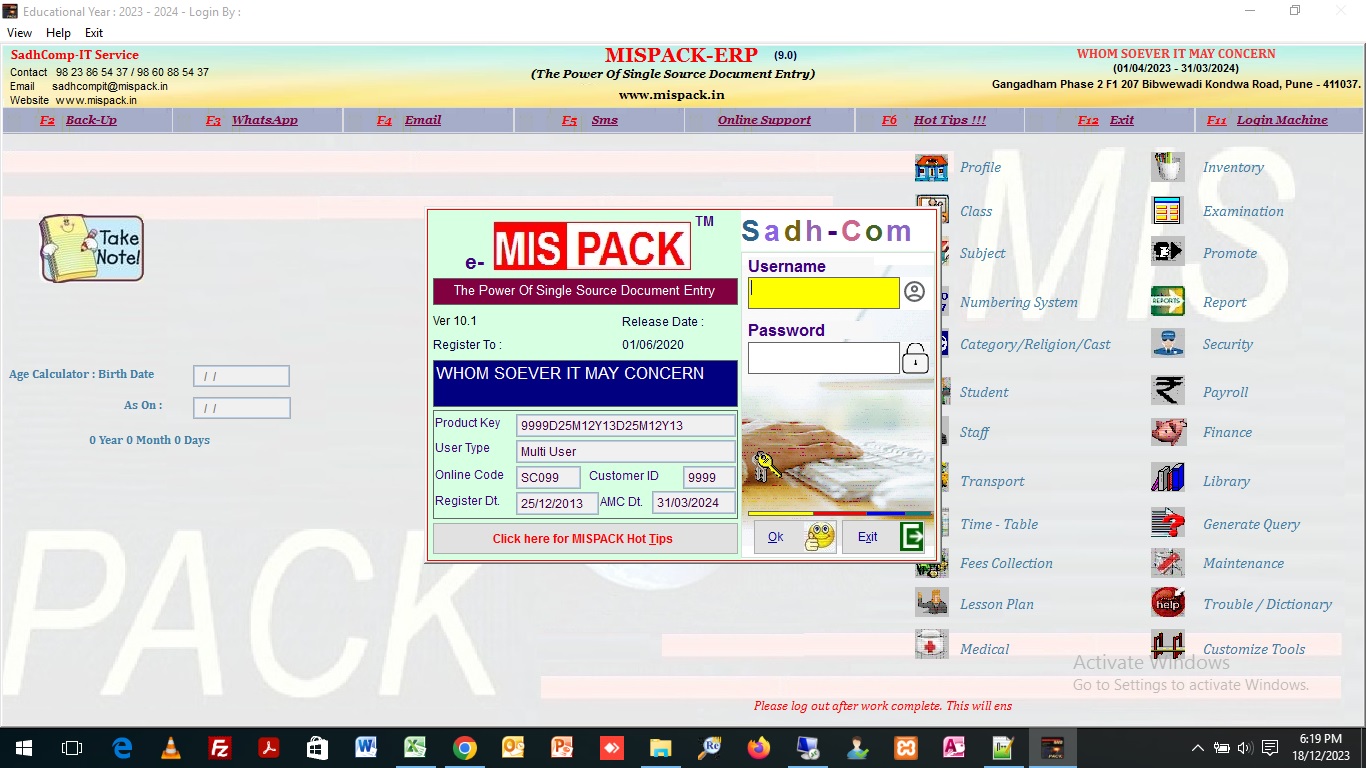This screenshot has width=1366, height=768.
Task: Open Google Chrome from the taskbar
Action: (464, 748)
